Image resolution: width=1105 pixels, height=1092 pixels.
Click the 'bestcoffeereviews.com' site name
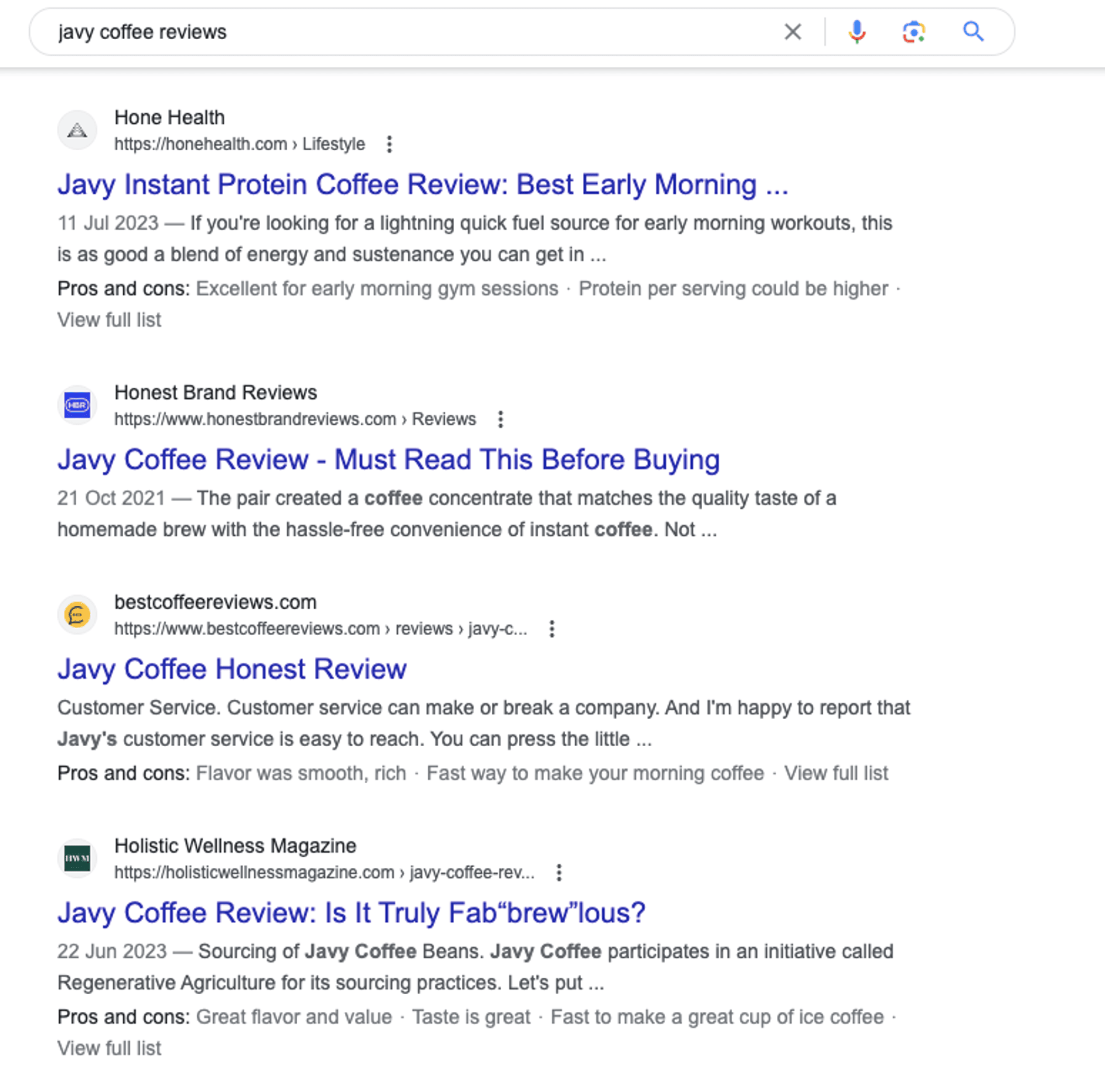[215, 602]
